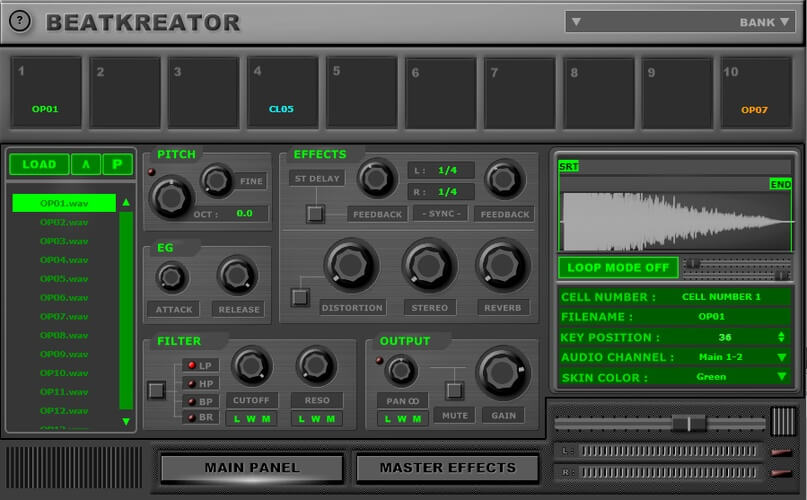Click the help question mark icon
807x500 pixels.
coord(20,21)
